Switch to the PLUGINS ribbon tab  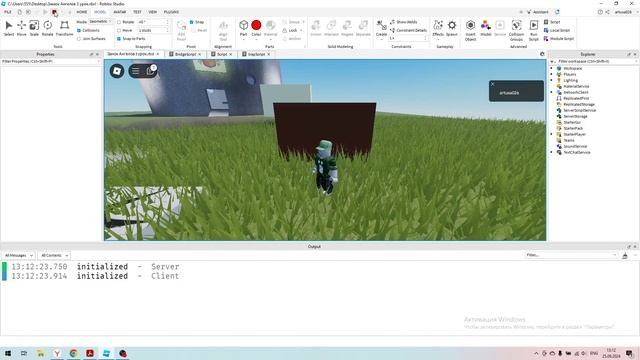tap(171, 12)
